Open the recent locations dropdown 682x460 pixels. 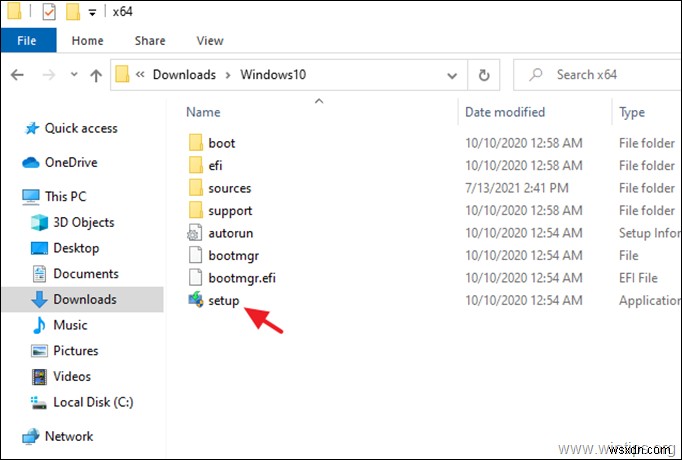point(74,74)
